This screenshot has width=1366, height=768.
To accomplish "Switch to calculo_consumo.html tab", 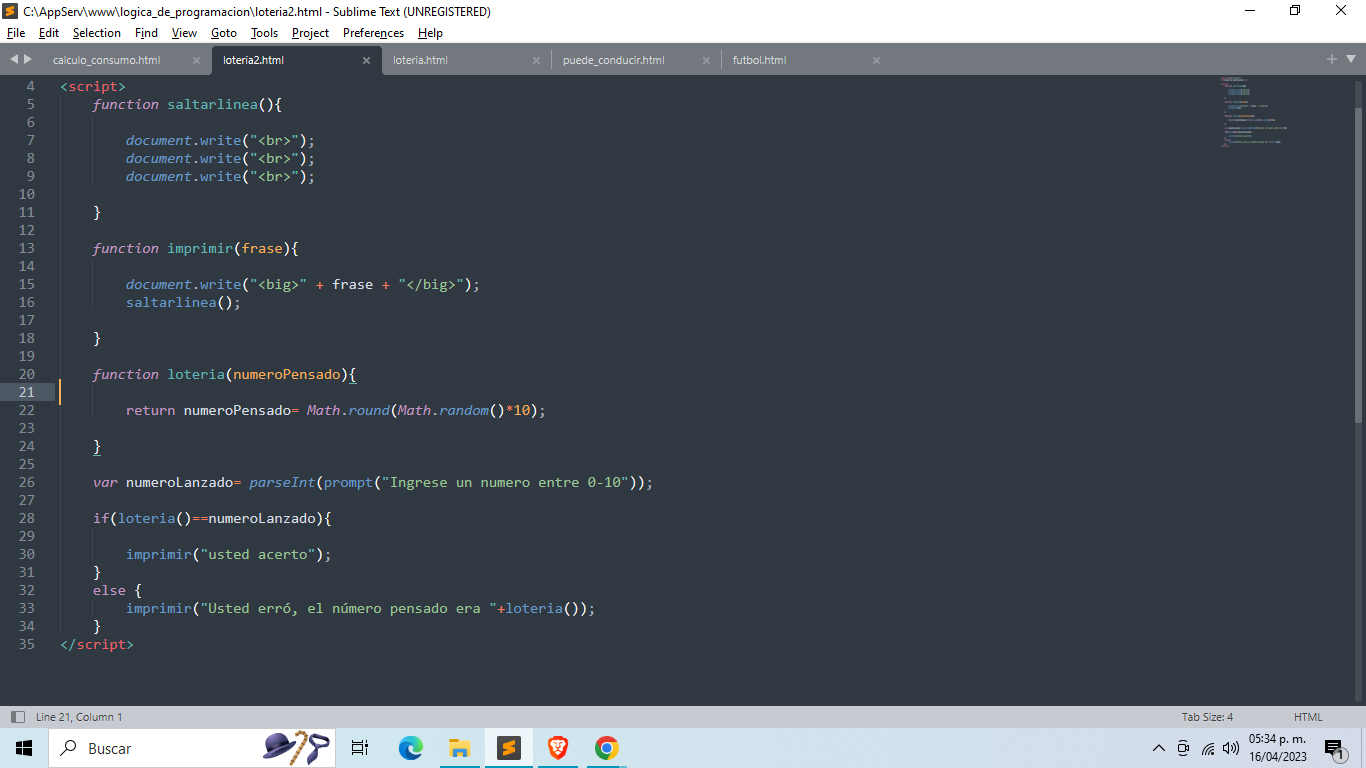I will (107, 60).
